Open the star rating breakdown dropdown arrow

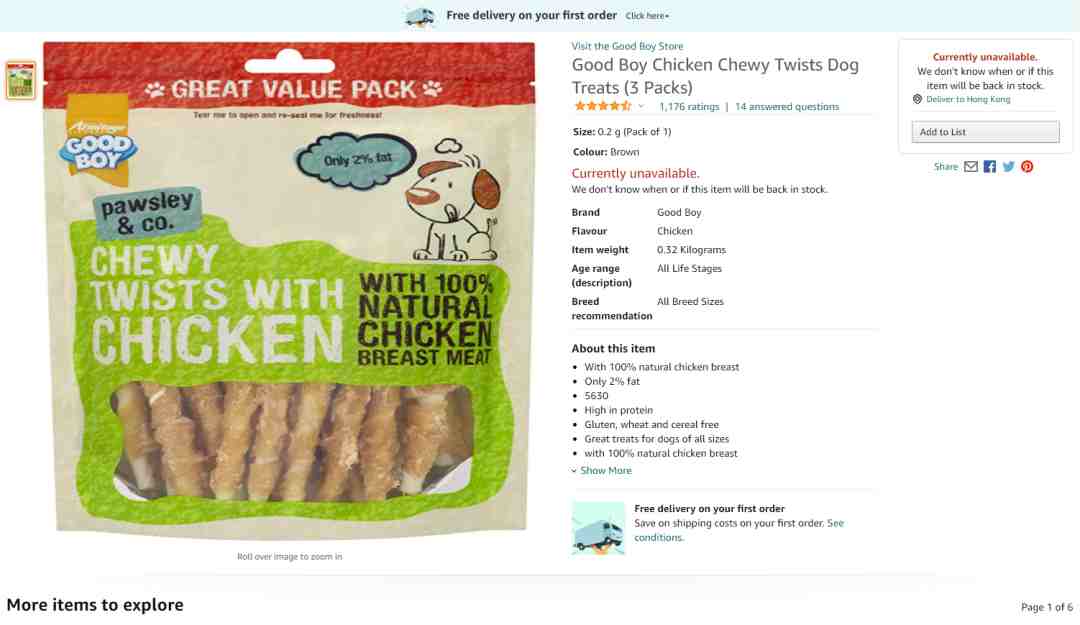641,106
